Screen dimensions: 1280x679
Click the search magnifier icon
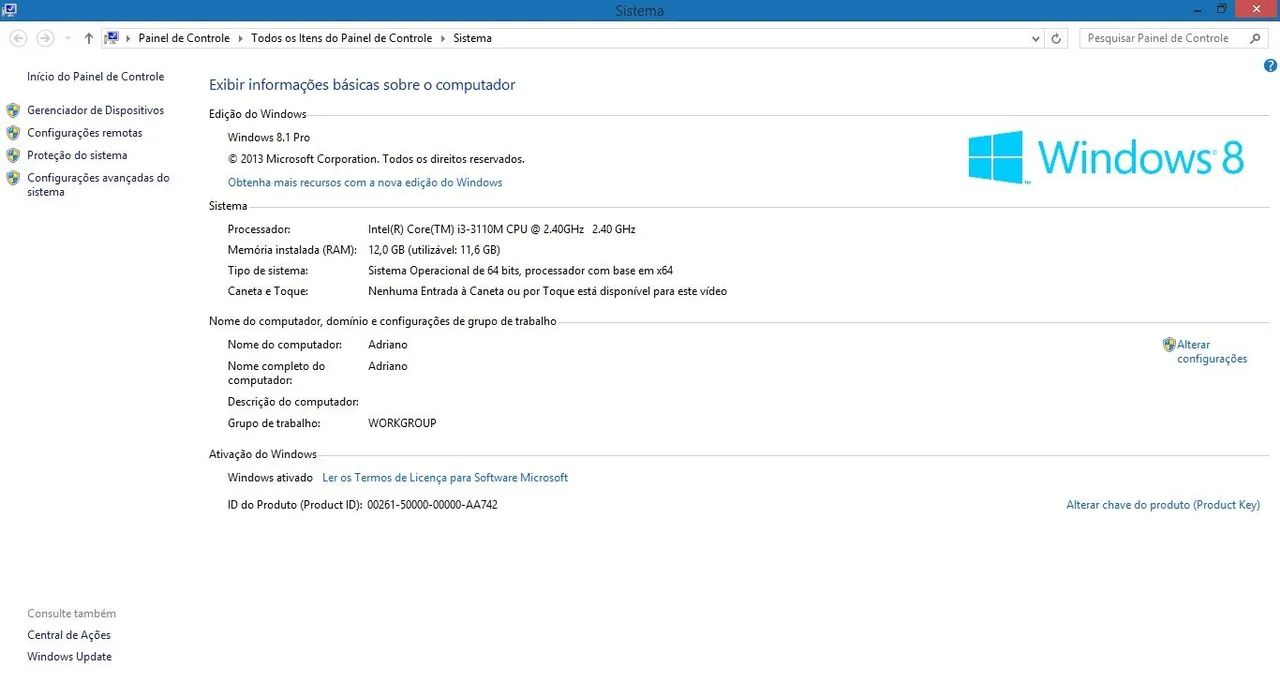pyautogui.click(x=1255, y=37)
